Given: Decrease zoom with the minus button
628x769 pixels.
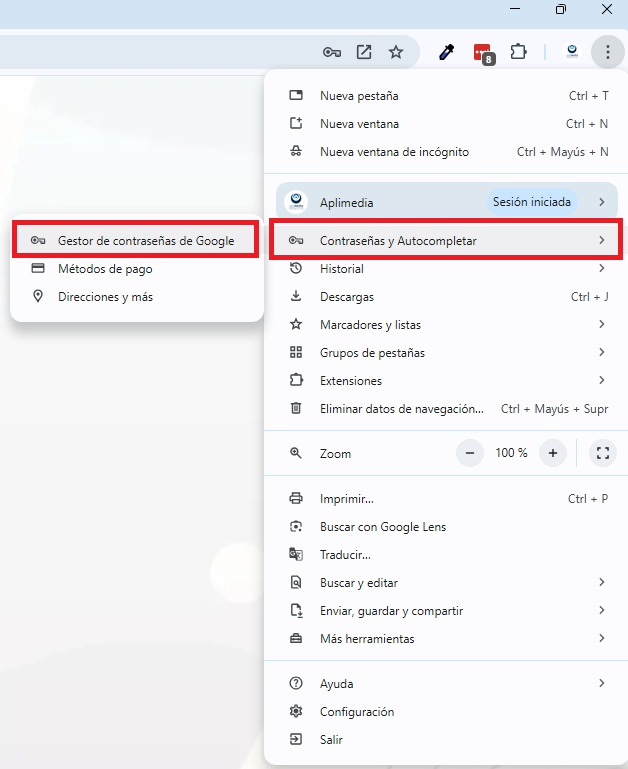Looking at the screenshot, I should pyautogui.click(x=470, y=453).
